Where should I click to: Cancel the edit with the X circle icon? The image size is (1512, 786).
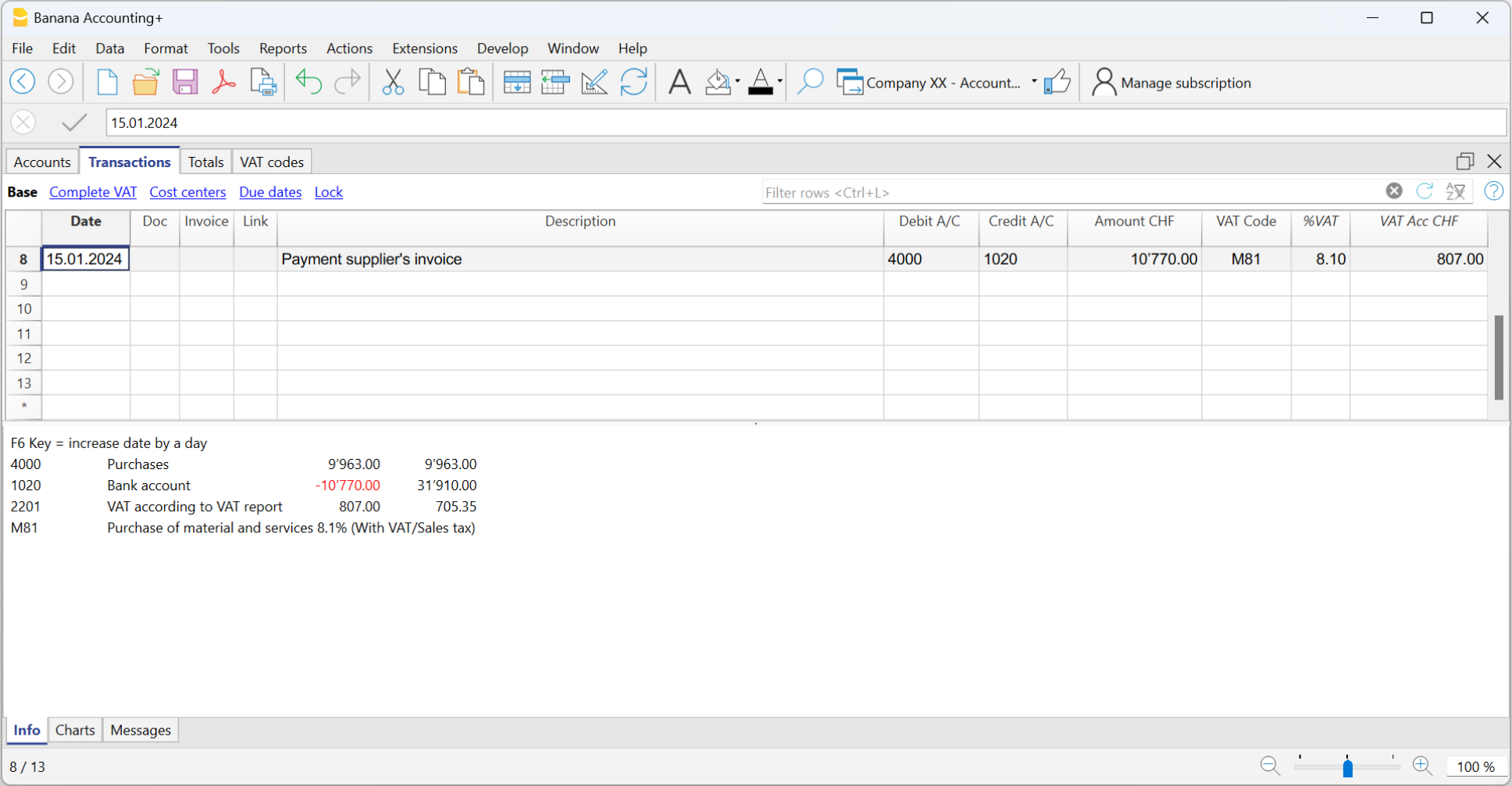[x=23, y=123]
